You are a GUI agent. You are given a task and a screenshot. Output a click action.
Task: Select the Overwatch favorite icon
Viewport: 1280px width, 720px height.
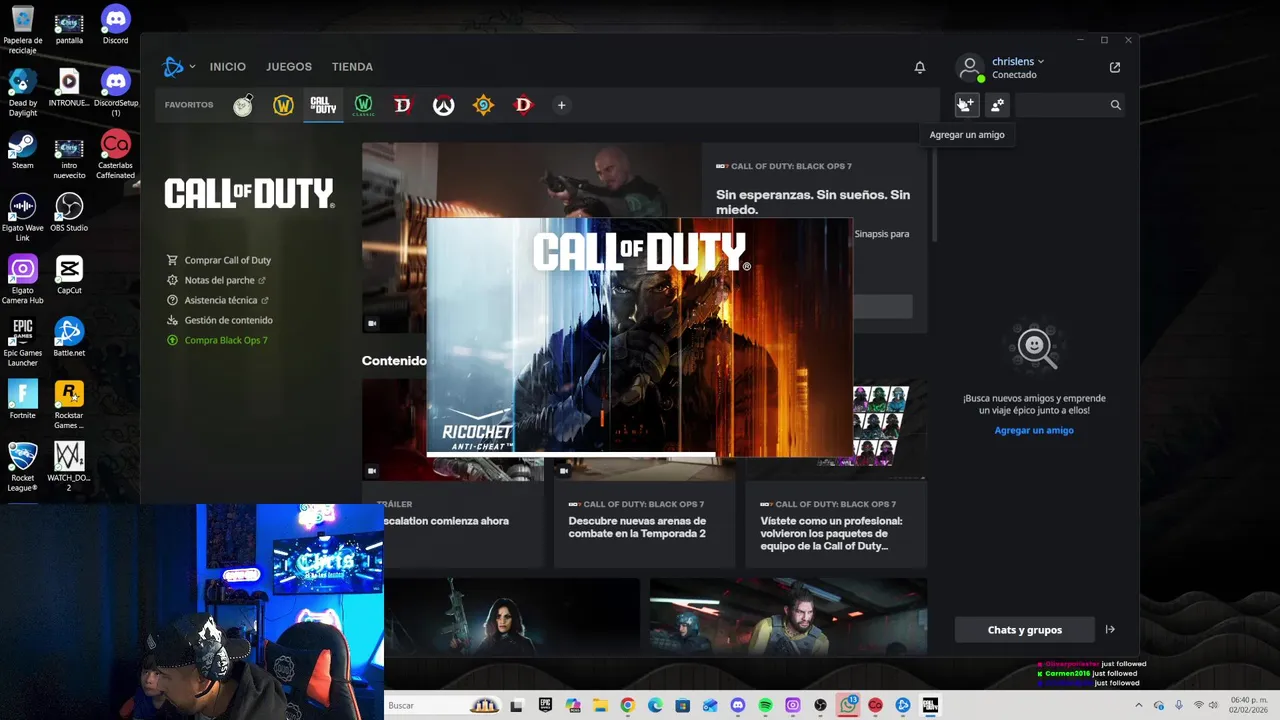tap(443, 105)
